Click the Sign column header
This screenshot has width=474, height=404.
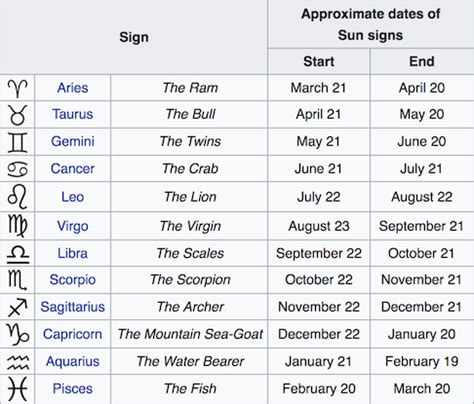pyautogui.click(x=134, y=37)
